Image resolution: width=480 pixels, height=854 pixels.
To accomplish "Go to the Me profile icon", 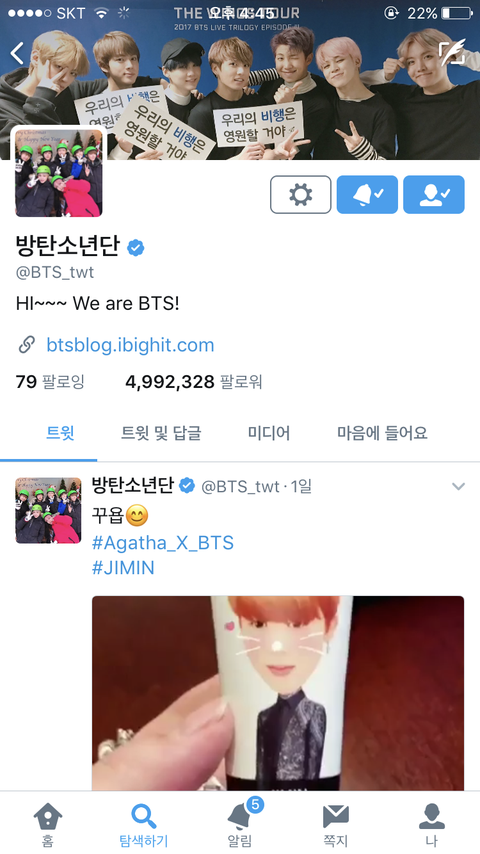I will pos(432,825).
